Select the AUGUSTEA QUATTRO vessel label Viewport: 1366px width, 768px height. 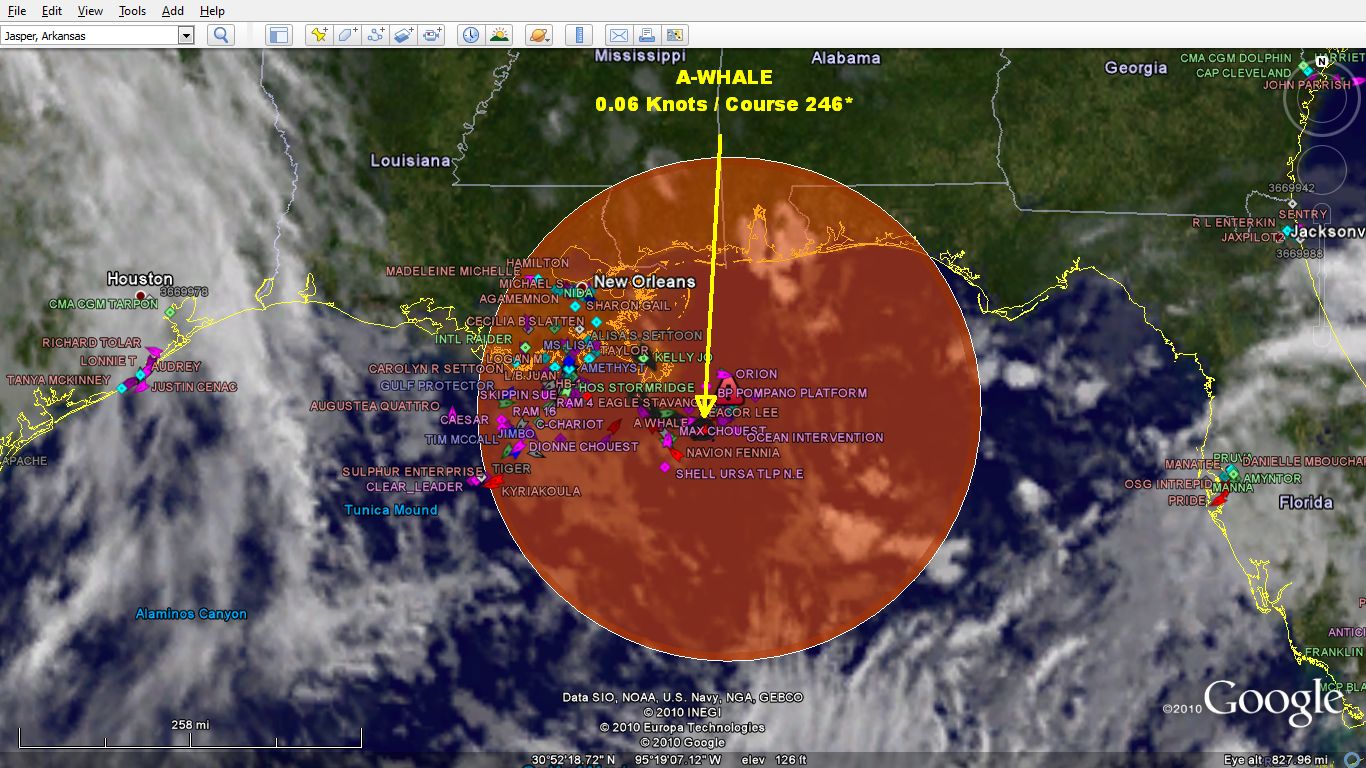click(x=375, y=406)
